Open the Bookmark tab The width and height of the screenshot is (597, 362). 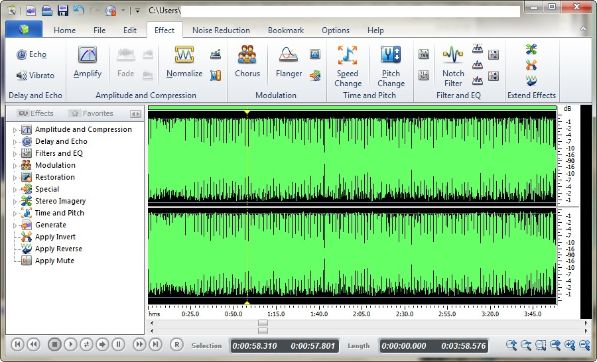click(x=286, y=30)
